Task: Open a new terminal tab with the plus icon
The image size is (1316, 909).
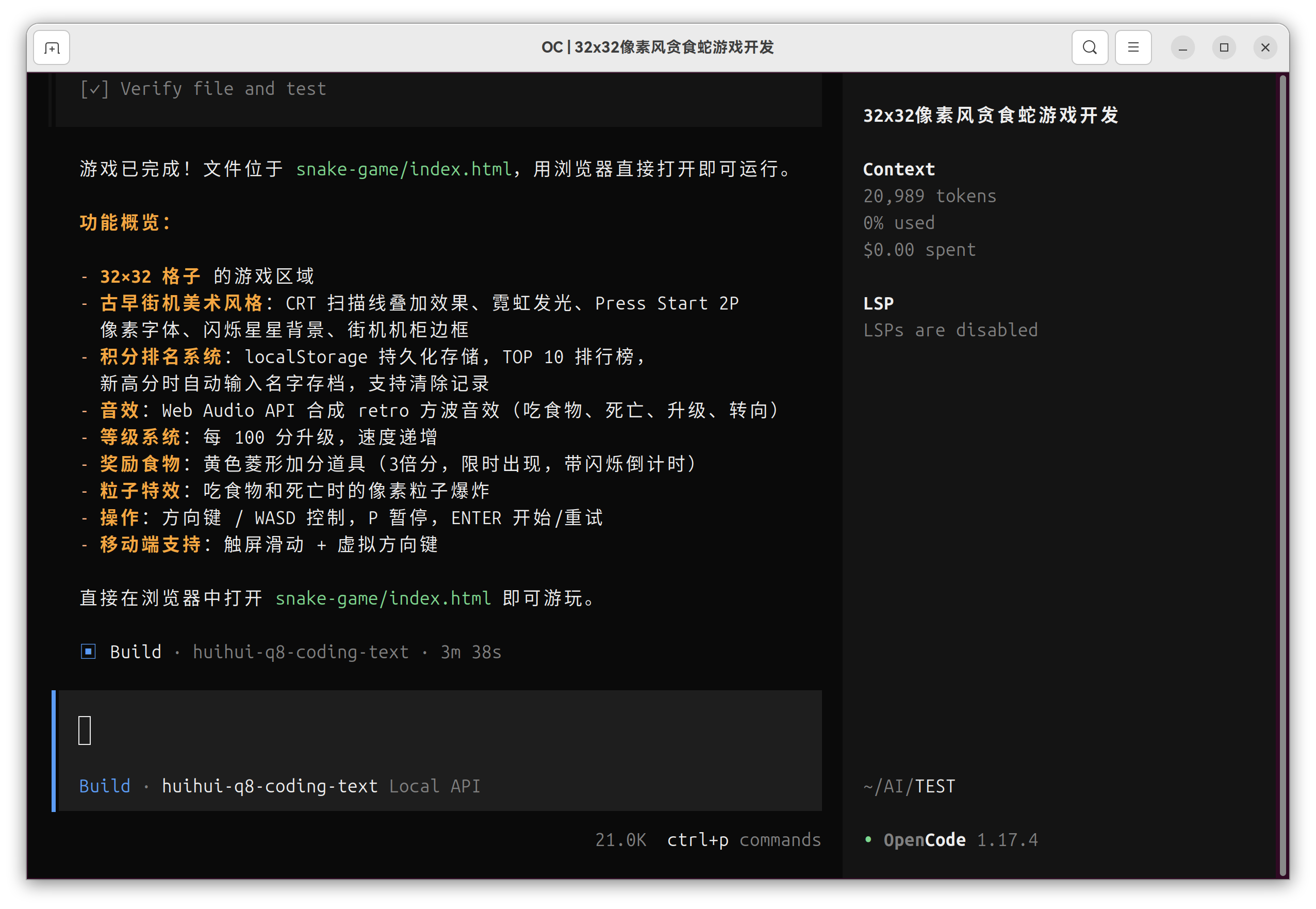Action: tap(52, 48)
